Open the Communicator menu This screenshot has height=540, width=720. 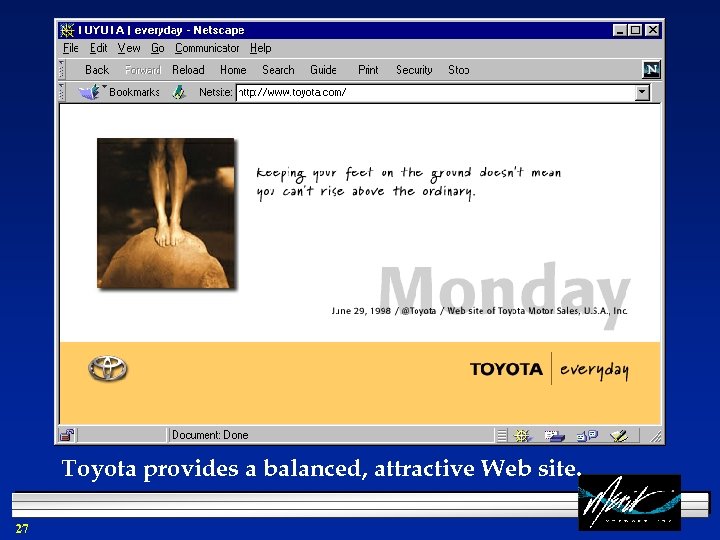(x=207, y=48)
